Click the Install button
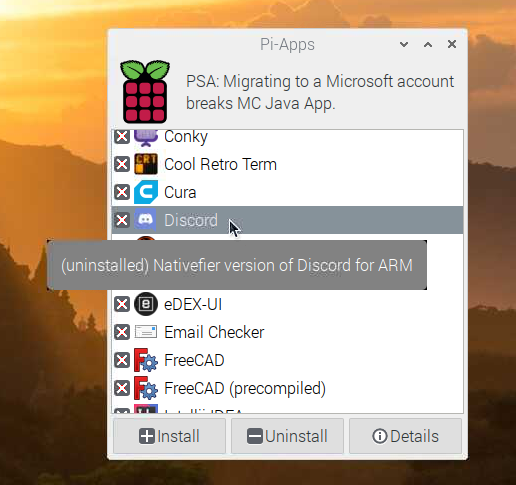Viewport: 516px width, 485px height. 169,436
